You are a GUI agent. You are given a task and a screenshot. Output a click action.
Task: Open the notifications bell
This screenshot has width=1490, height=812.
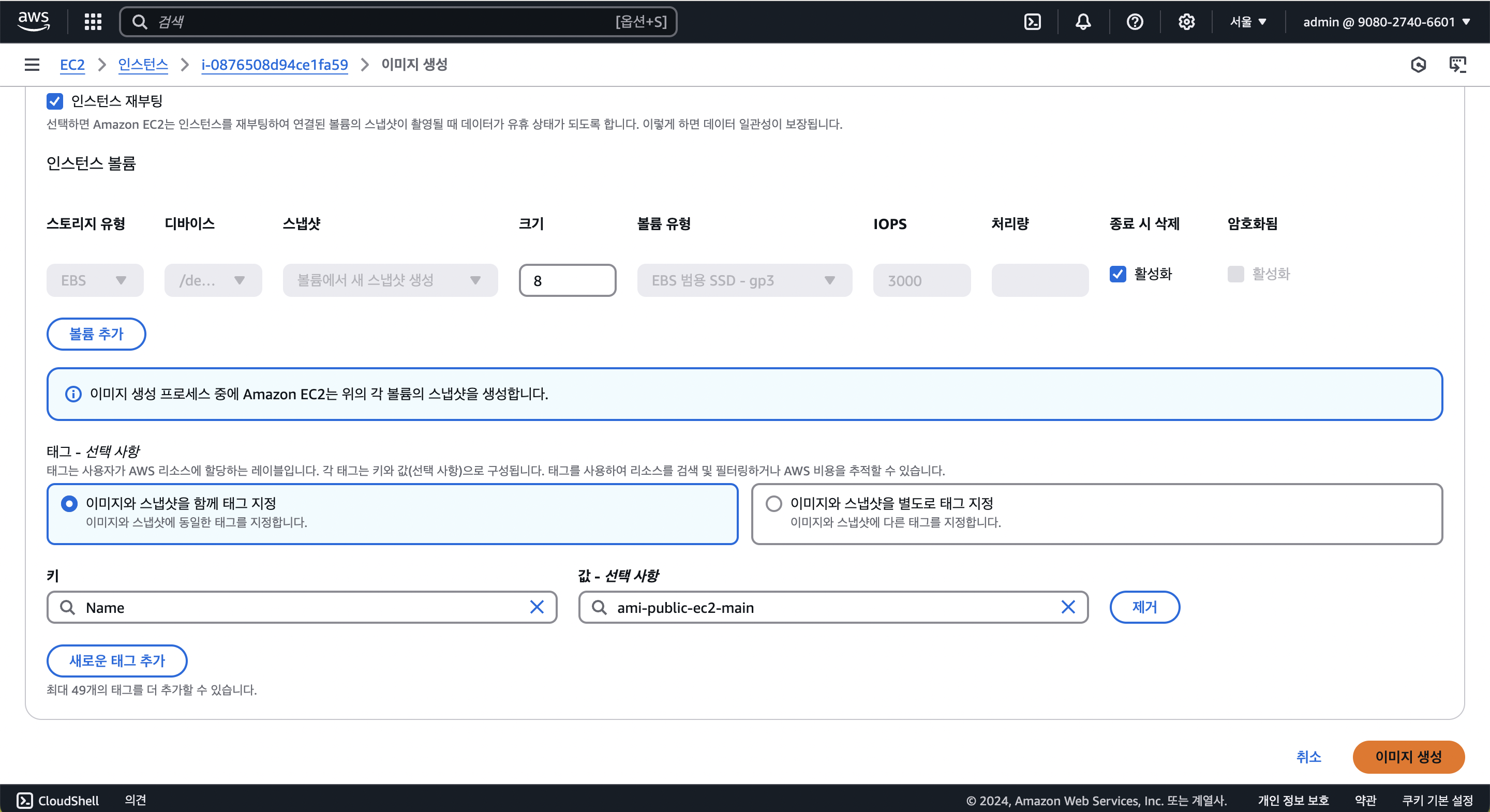pos(1083,22)
